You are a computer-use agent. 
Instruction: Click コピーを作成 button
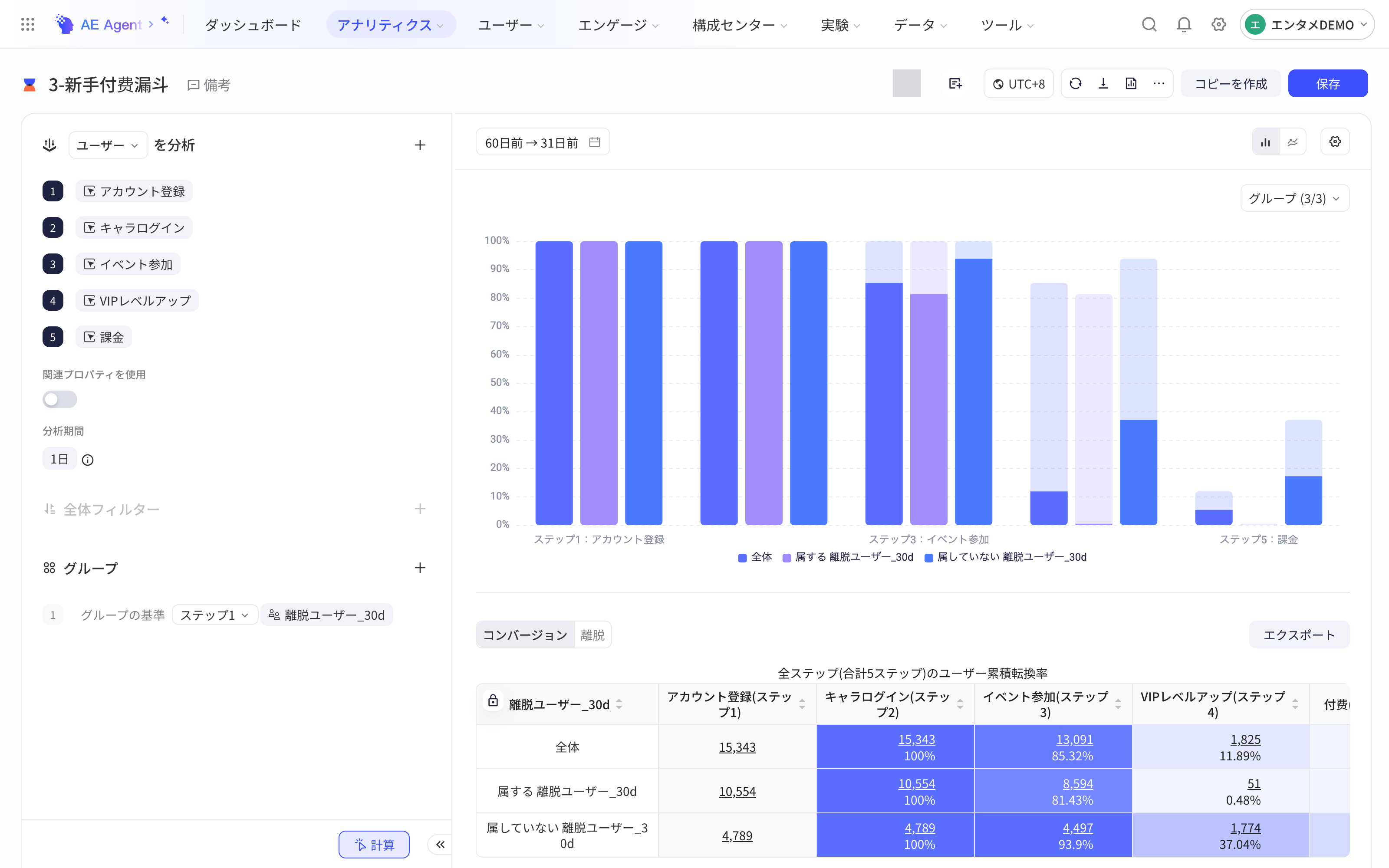point(1231,84)
